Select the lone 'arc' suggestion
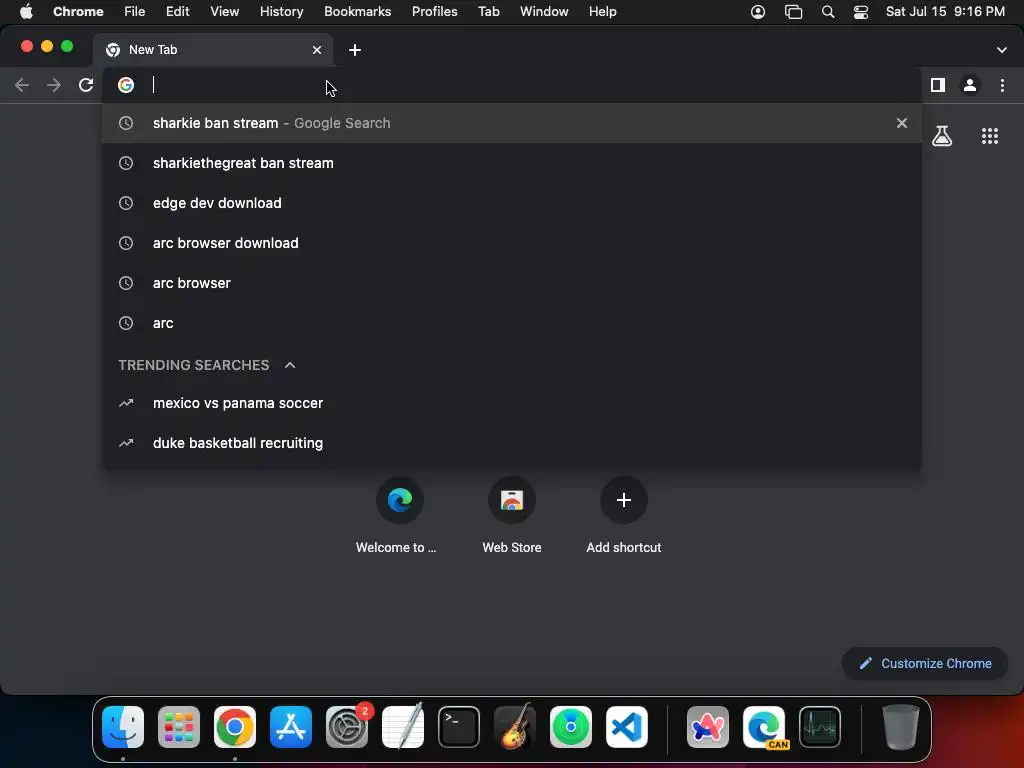 click(512, 323)
